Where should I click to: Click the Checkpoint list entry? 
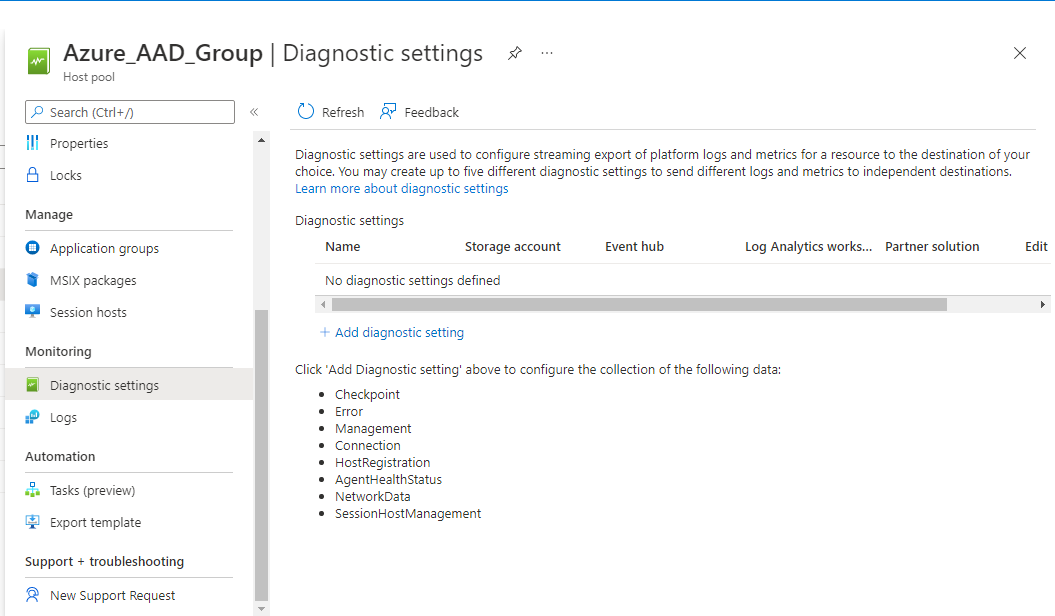(x=367, y=395)
